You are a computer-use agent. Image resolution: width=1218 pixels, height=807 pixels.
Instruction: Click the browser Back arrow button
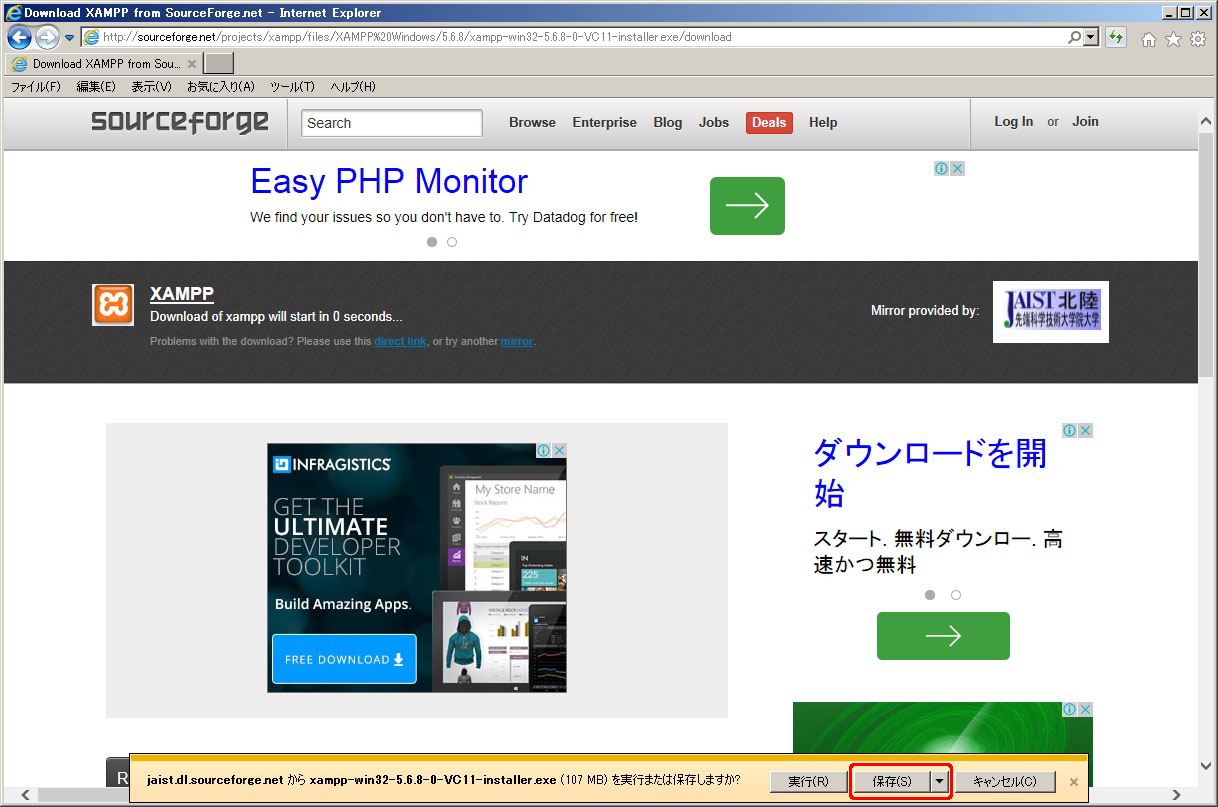coord(19,38)
